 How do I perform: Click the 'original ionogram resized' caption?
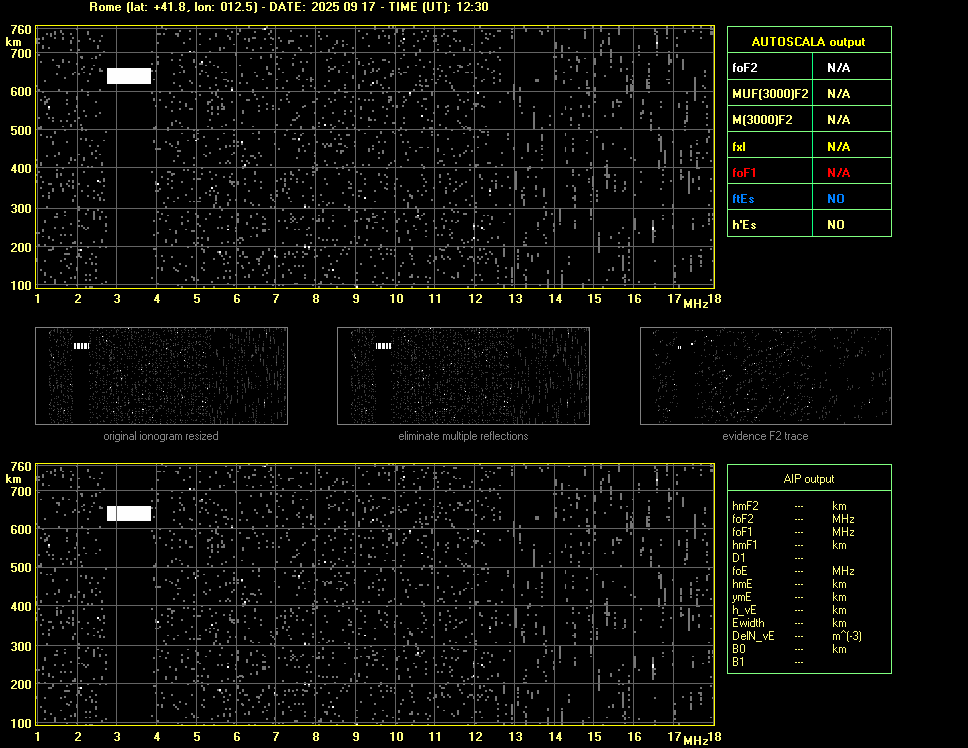click(x=161, y=436)
